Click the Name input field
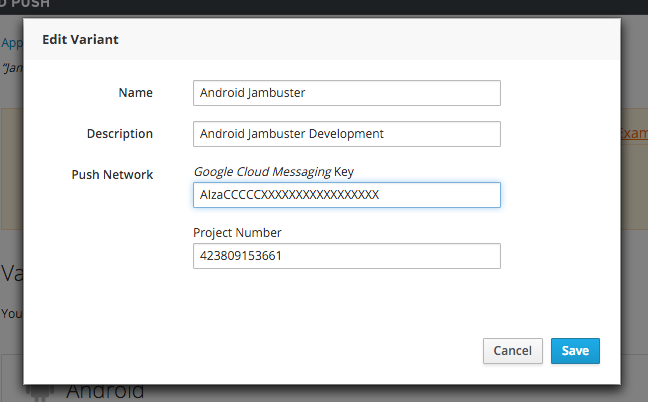Image resolution: width=648 pixels, height=402 pixels. (x=346, y=93)
